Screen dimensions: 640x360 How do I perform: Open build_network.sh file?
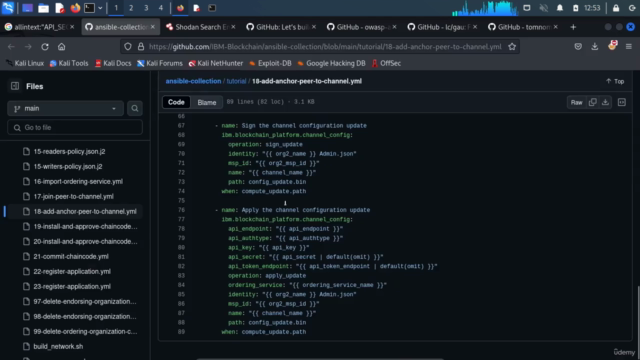(x=58, y=347)
